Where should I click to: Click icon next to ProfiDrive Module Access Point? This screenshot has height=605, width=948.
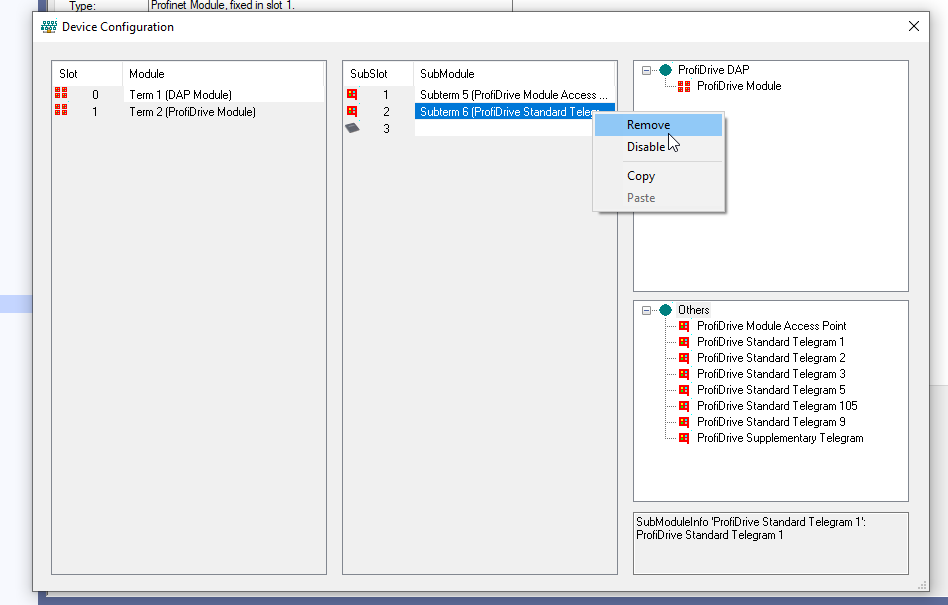pos(684,326)
